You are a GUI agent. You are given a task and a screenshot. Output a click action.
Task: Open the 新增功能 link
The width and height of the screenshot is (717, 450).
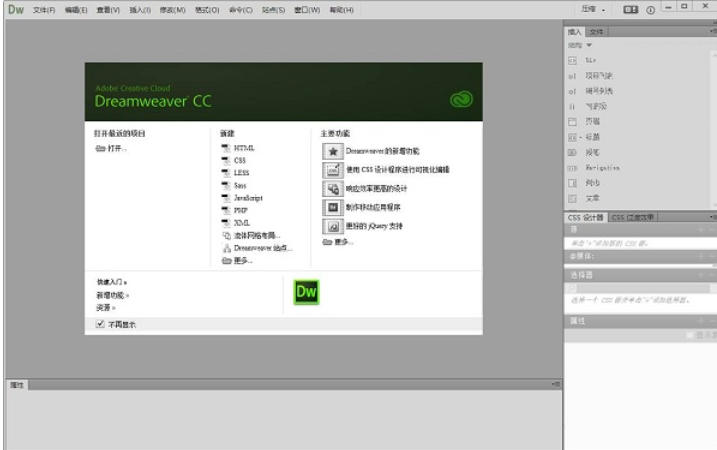click(112, 295)
